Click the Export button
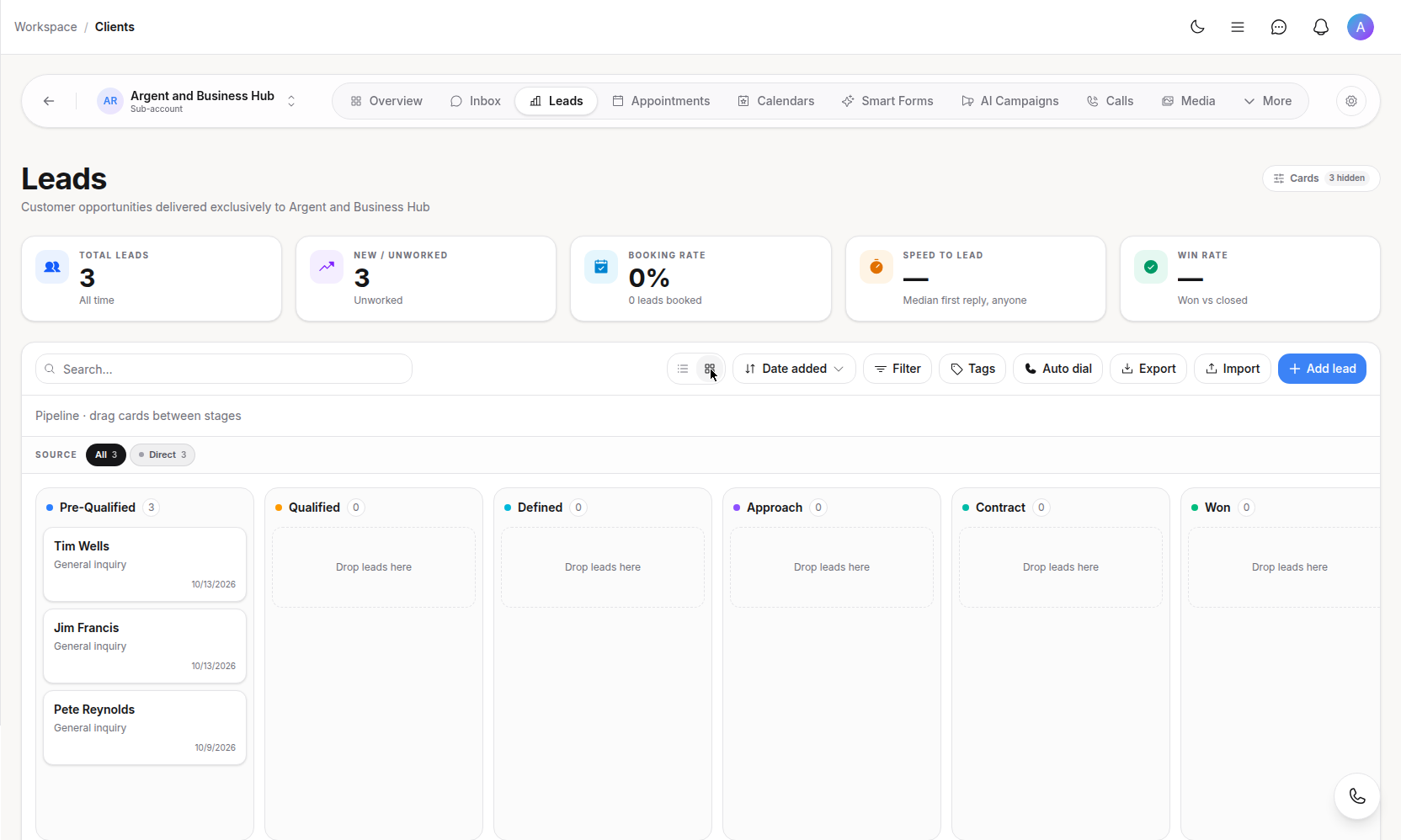This screenshot has width=1401, height=840. 1148,369
